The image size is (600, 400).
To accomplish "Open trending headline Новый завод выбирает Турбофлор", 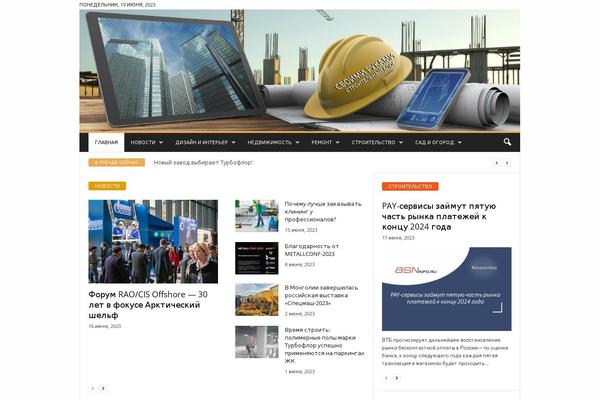I will tap(203, 163).
